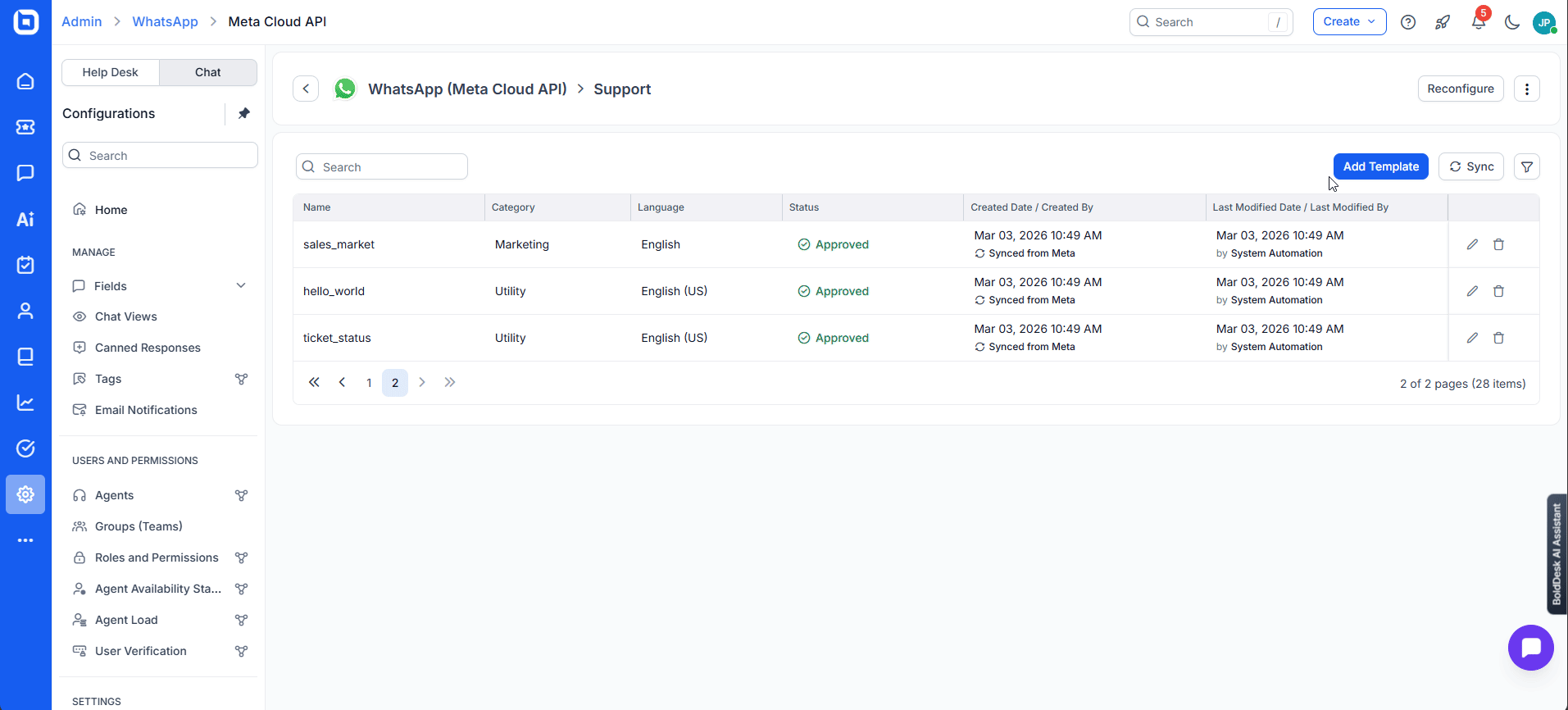
Task: Go to previous page of templates
Action: click(x=342, y=382)
